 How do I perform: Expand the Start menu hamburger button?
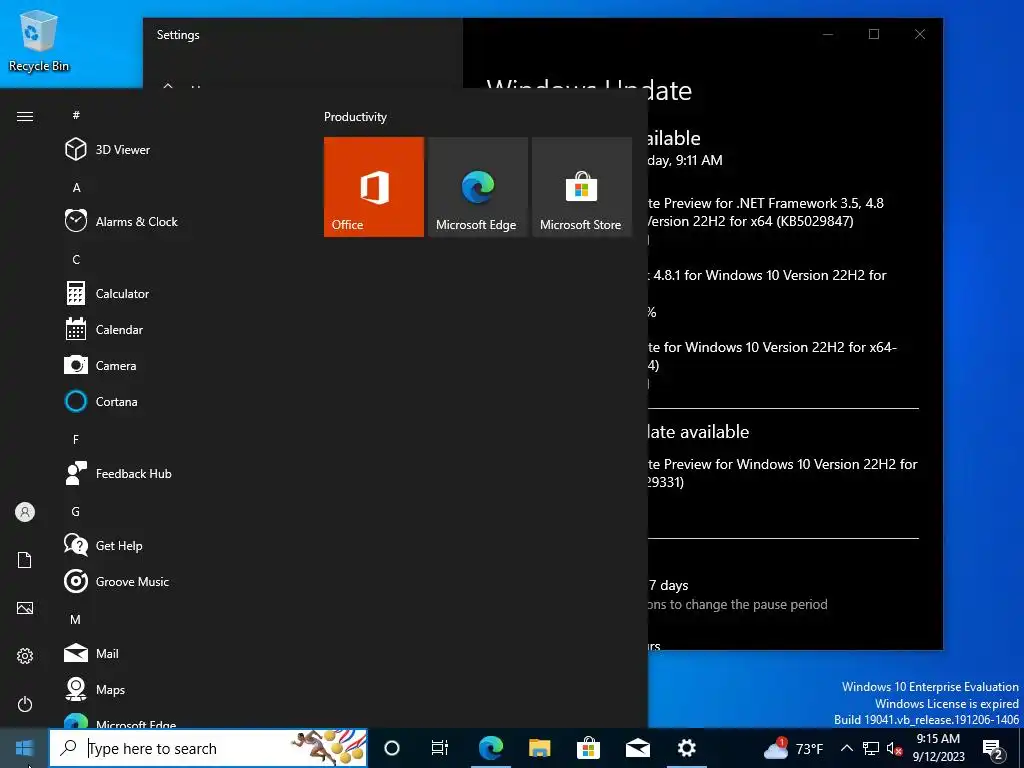pos(25,116)
